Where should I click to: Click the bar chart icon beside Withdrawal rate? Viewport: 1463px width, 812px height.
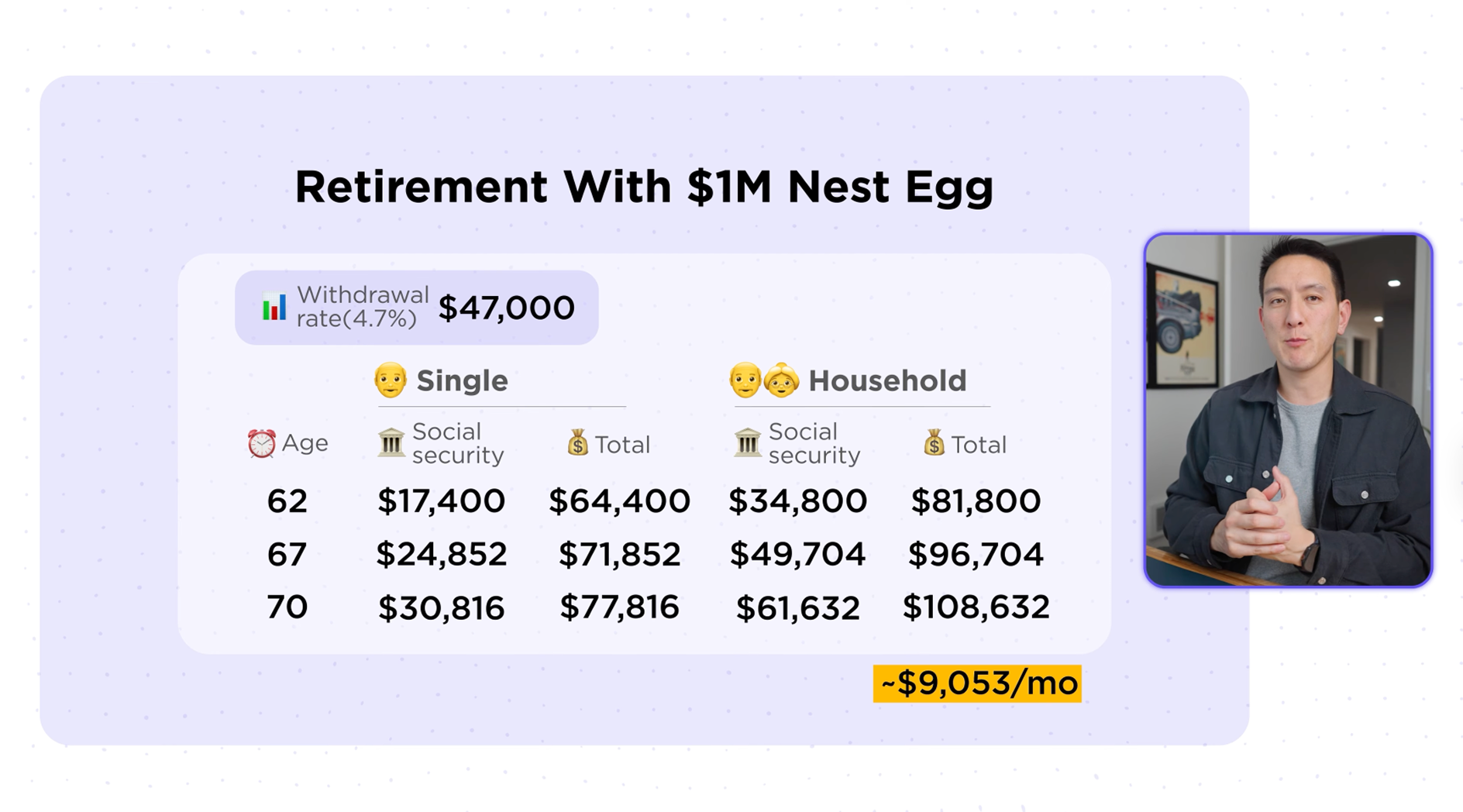(274, 308)
